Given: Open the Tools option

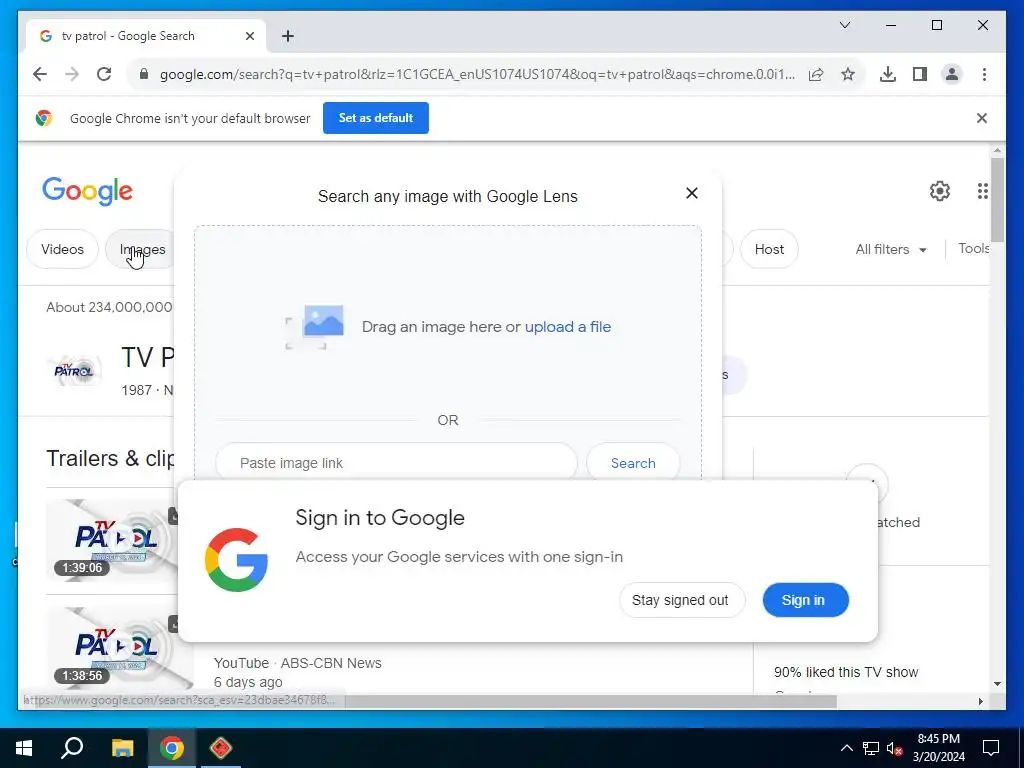Looking at the screenshot, I should pyautogui.click(x=974, y=248).
